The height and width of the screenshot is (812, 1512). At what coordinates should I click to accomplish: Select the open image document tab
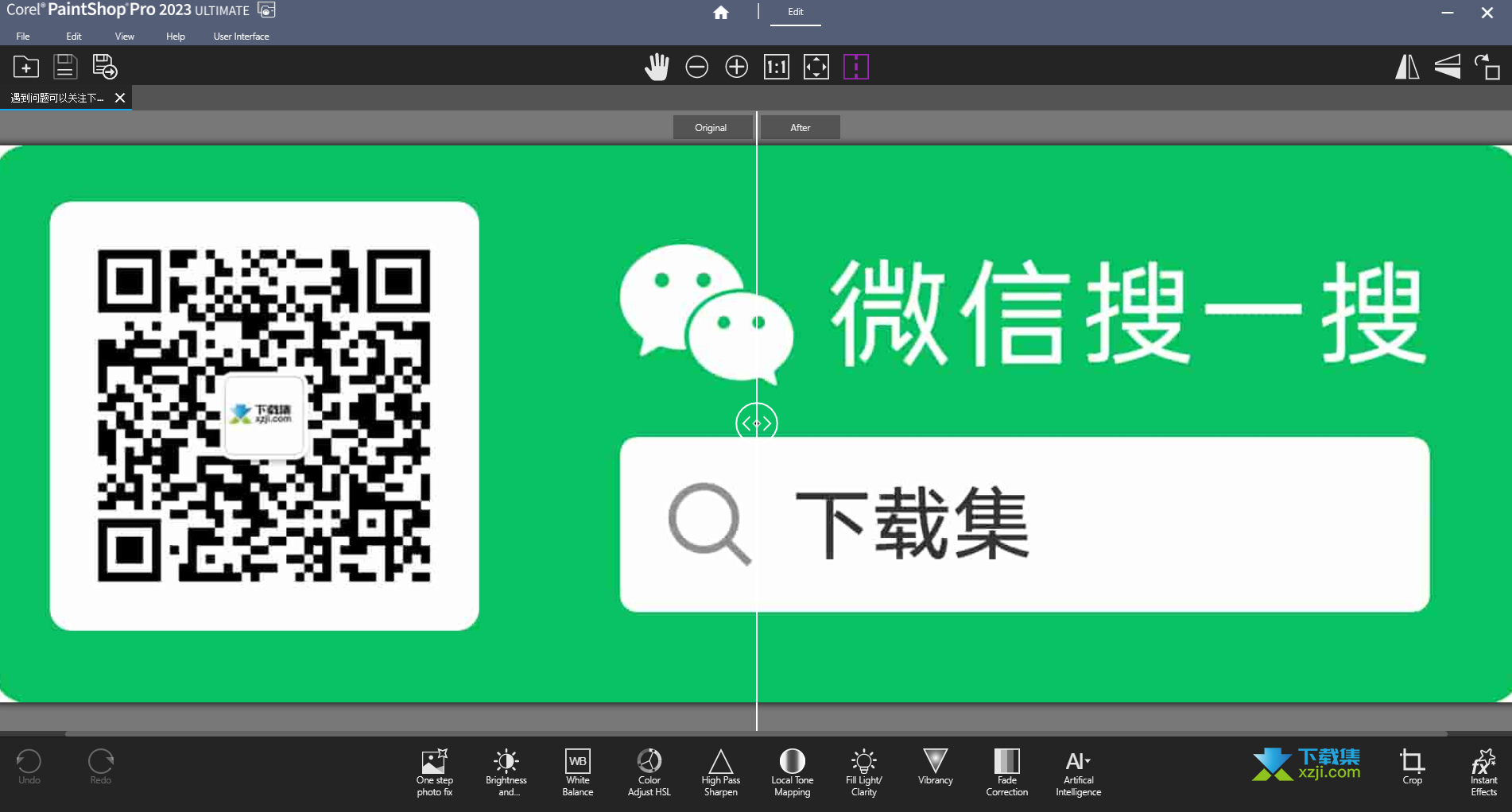[x=57, y=98]
